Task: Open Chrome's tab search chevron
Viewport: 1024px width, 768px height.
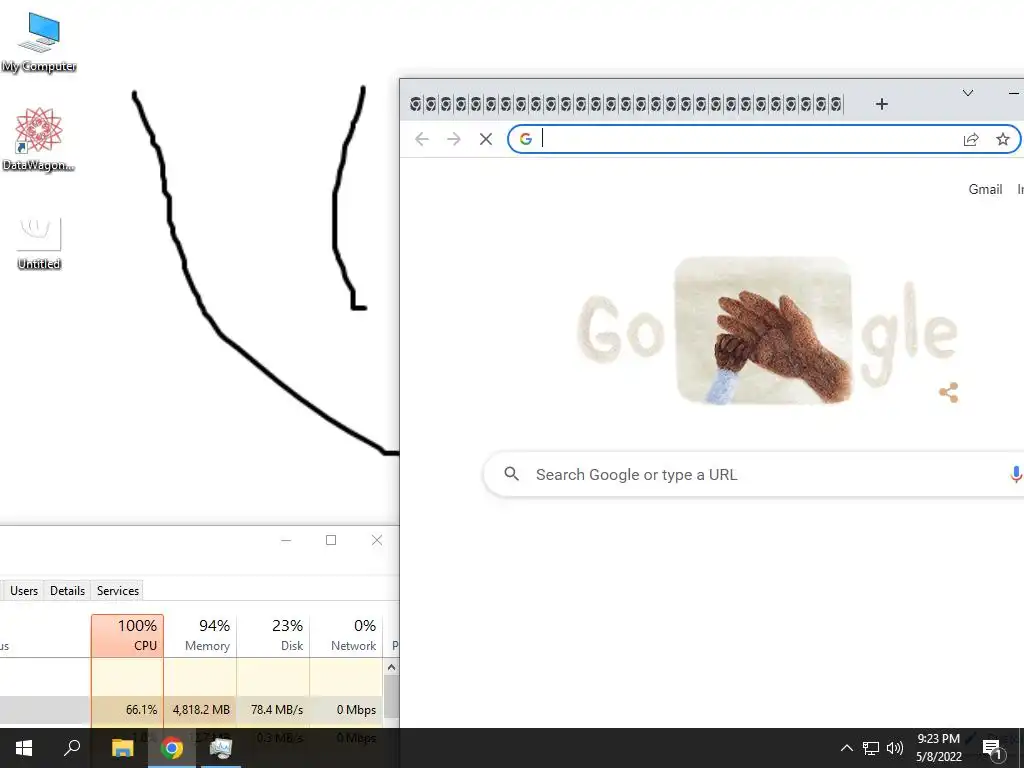Action: pyautogui.click(x=968, y=93)
